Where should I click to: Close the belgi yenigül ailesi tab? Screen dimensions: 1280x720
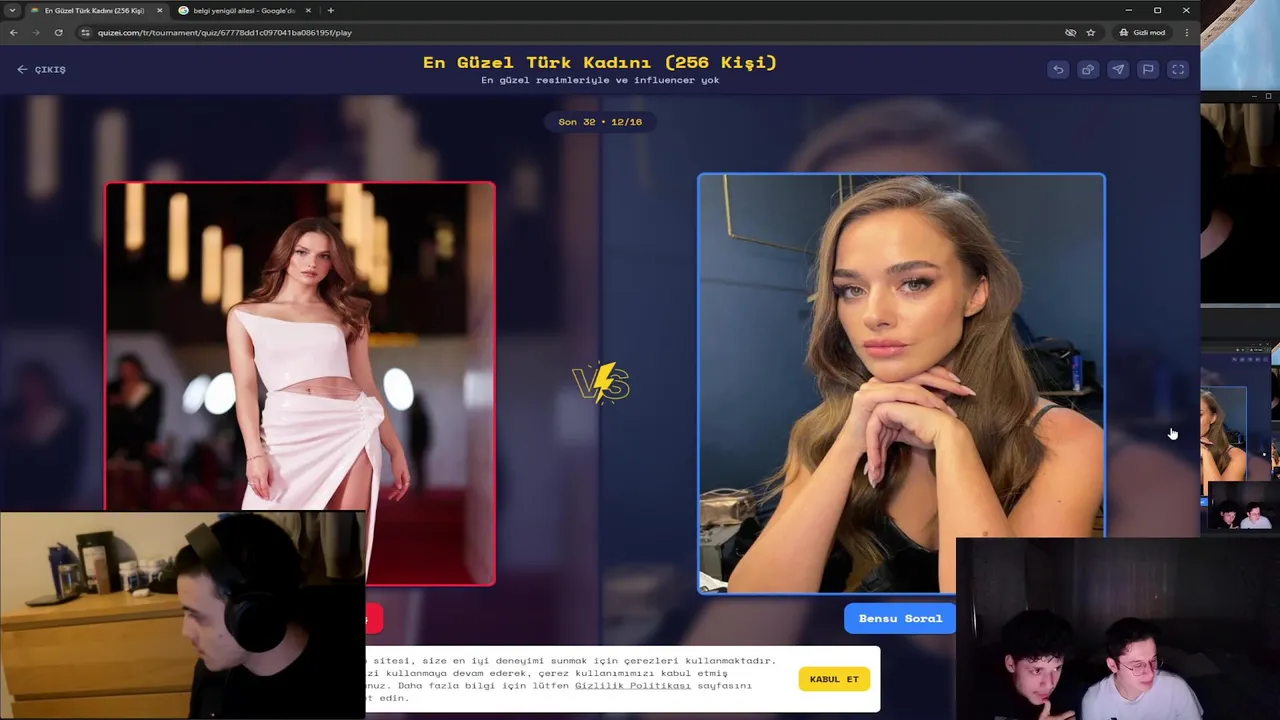[x=308, y=10]
